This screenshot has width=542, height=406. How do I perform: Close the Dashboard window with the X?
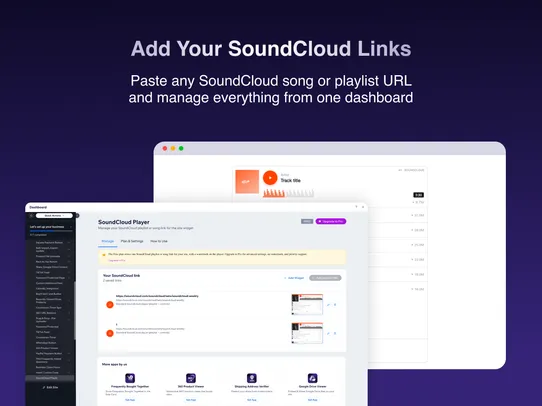[x=363, y=207]
